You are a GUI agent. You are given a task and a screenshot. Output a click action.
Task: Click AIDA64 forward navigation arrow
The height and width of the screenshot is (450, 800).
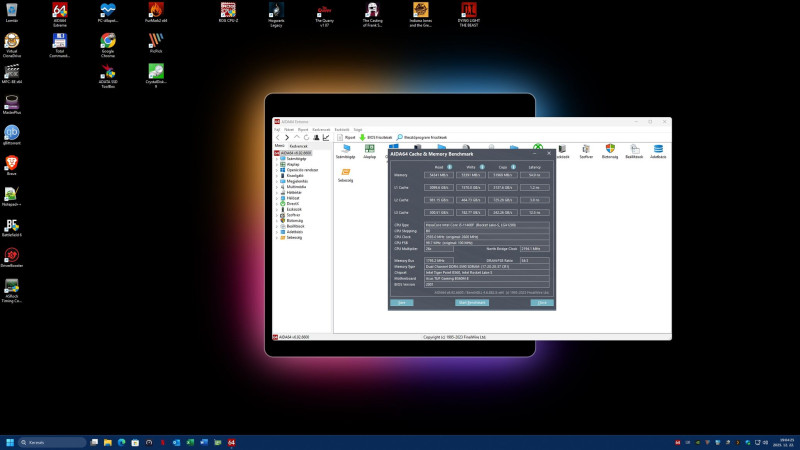(x=287, y=138)
